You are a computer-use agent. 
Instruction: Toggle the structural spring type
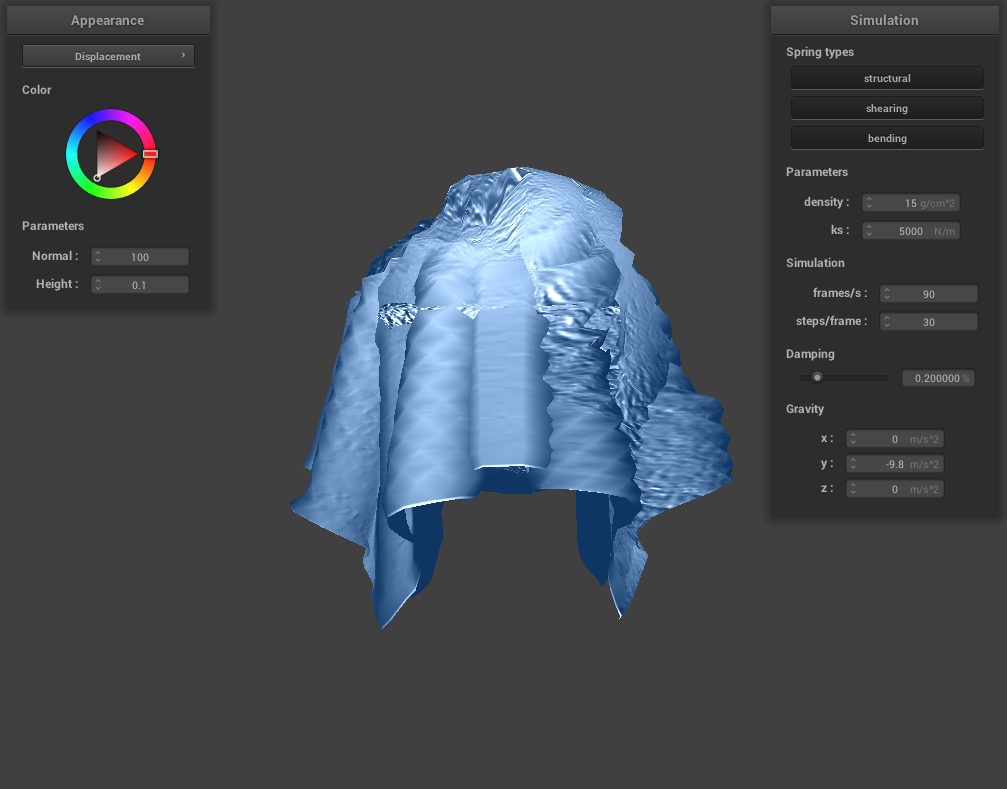click(887, 78)
